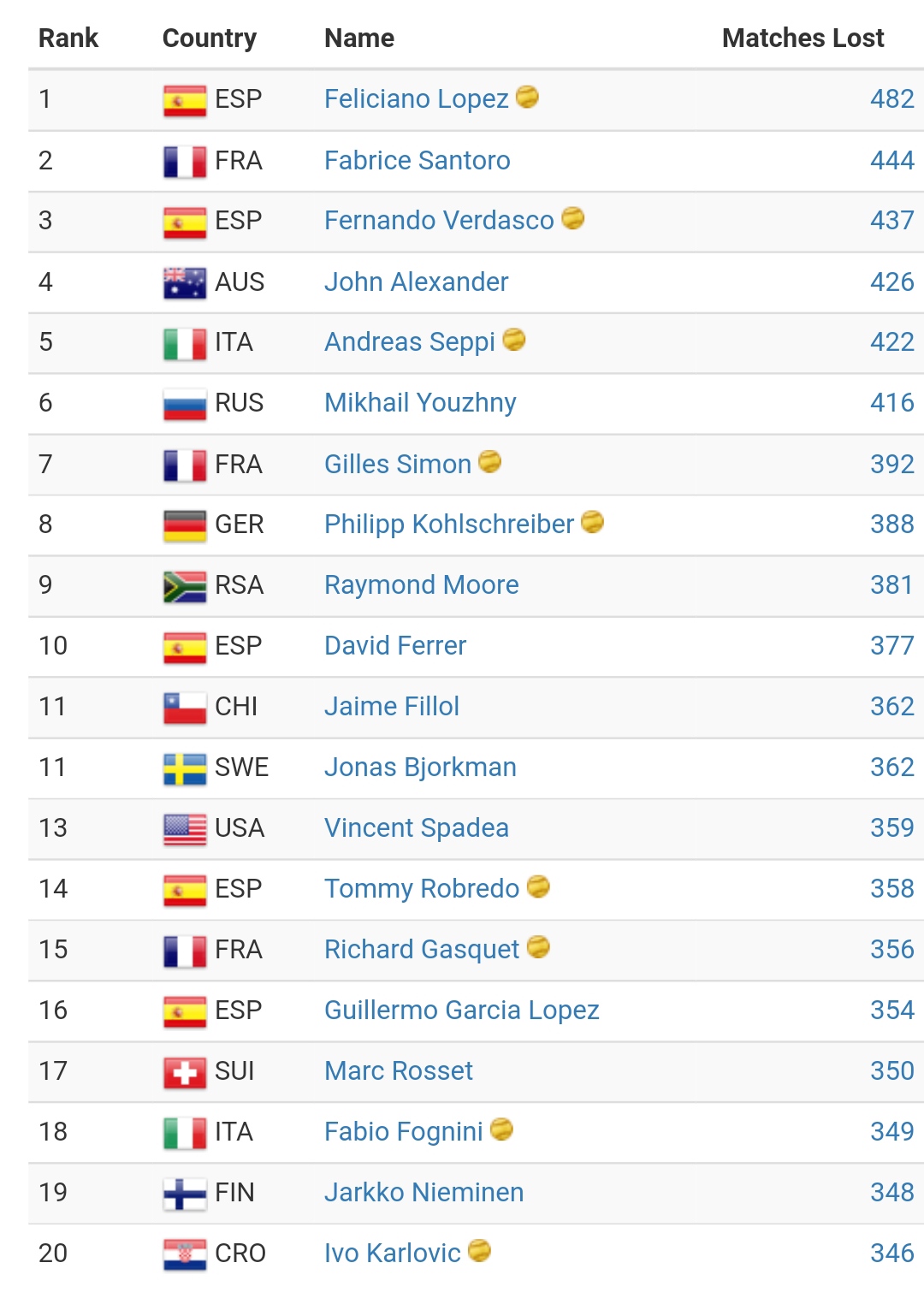Click Raymond Moore's 381 losses value

pos(891,585)
